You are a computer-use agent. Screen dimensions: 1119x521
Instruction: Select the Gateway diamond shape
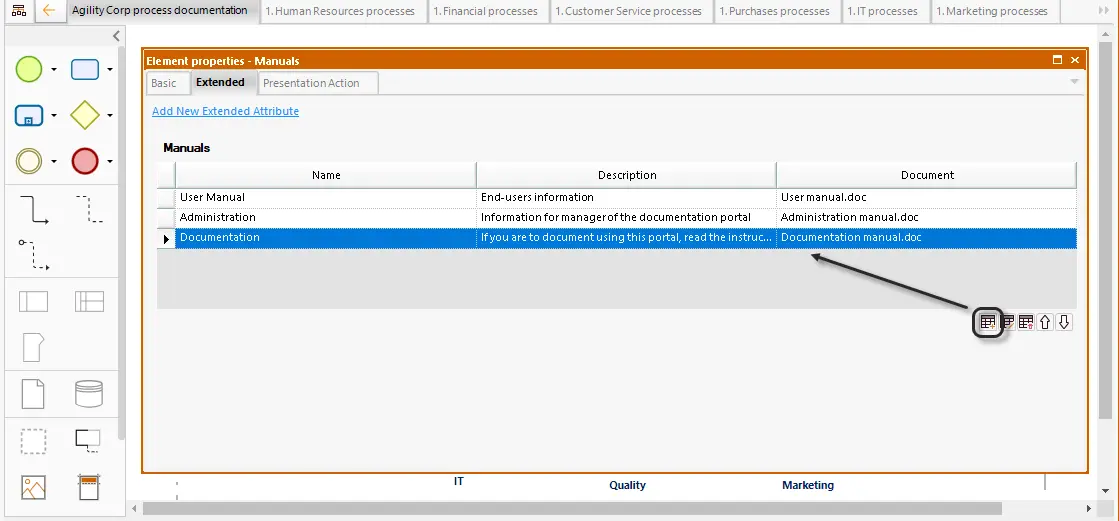click(85, 115)
